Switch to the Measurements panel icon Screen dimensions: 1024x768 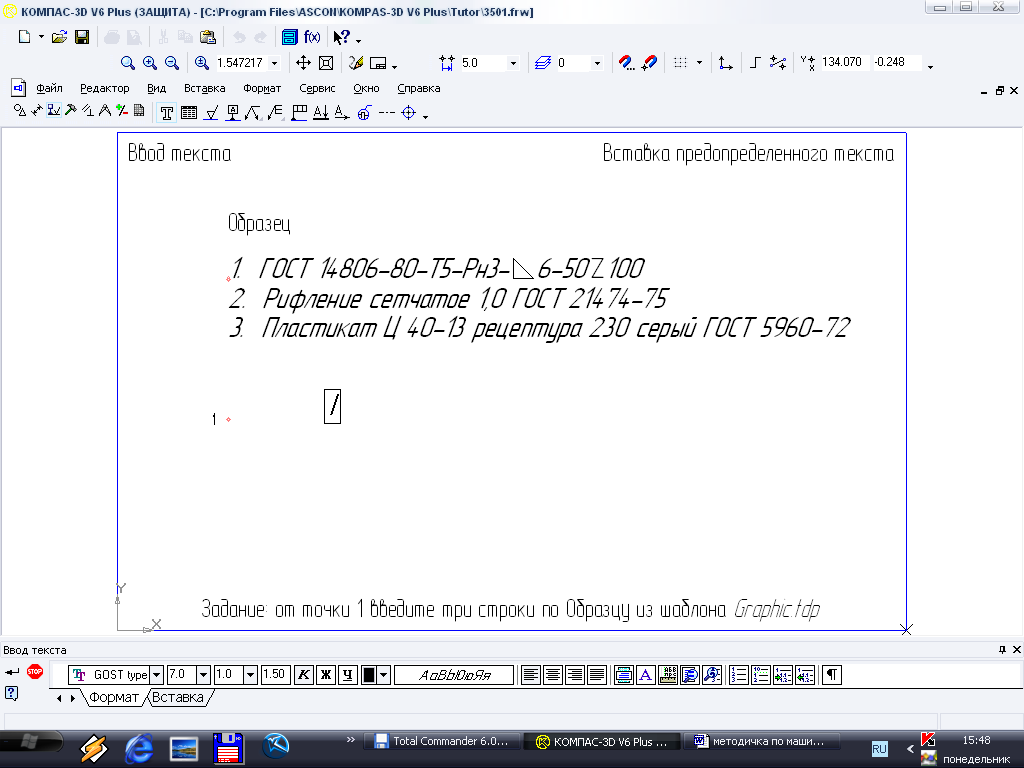click(x=104, y=110)
